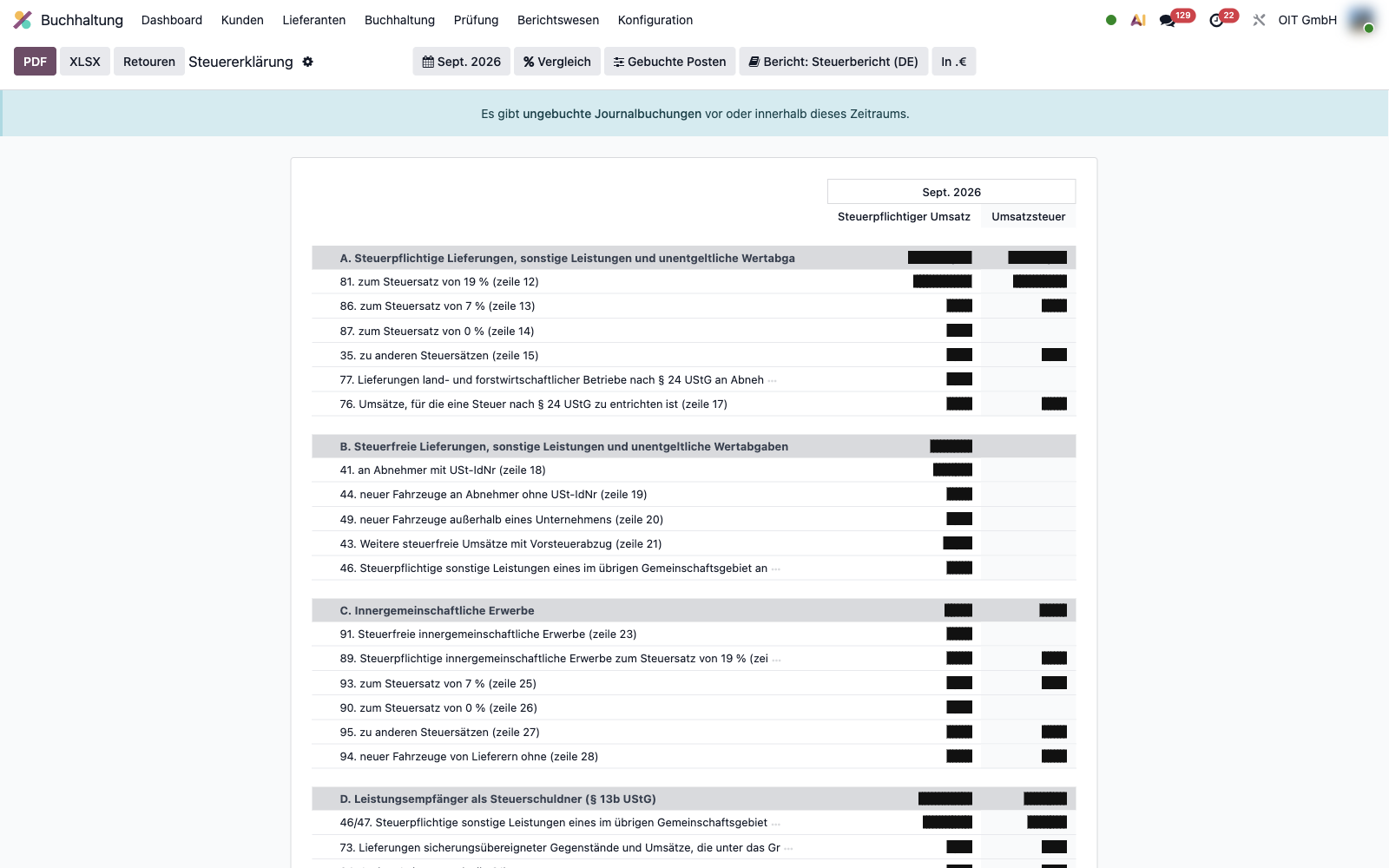Open activities clock icon with 22 badge

coord(1217,20)
